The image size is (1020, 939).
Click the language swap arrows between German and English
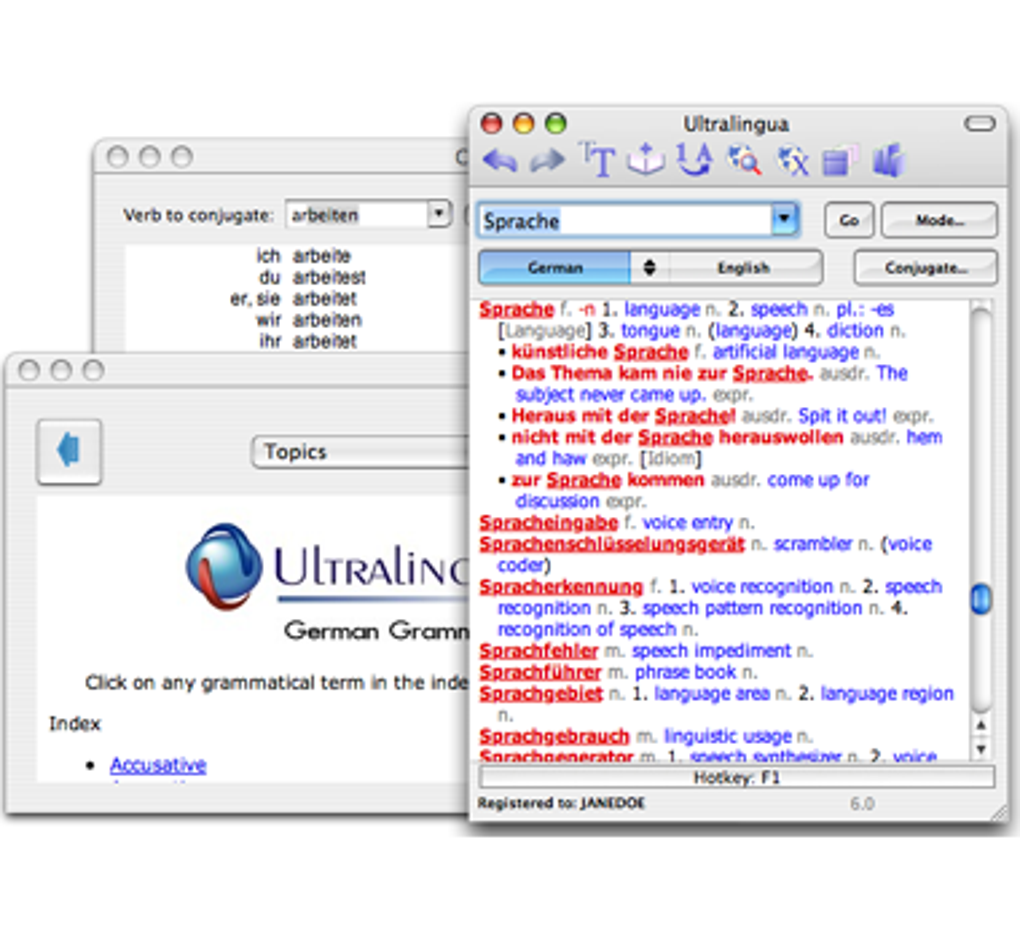point(649,267)
